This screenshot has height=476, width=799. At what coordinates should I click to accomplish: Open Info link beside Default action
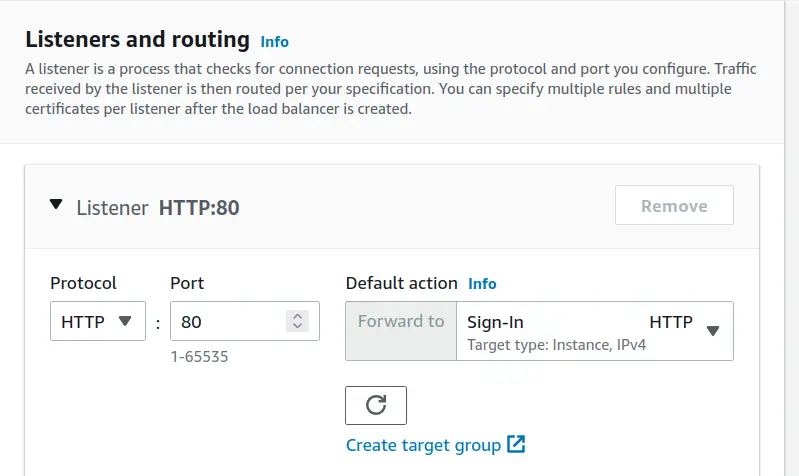pyautogui.click(x=482, y=284)
